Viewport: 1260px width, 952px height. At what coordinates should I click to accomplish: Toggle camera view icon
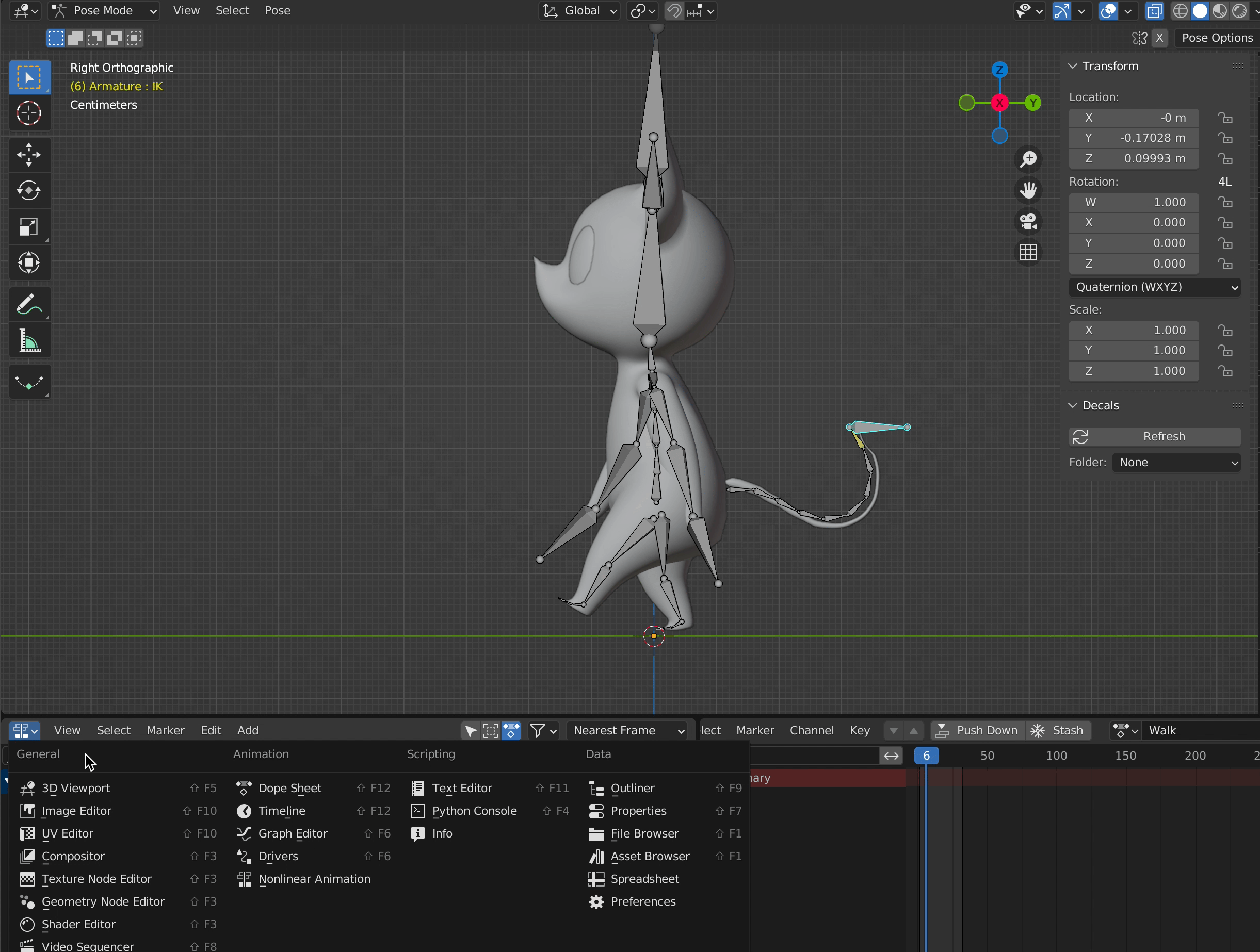1028,221
